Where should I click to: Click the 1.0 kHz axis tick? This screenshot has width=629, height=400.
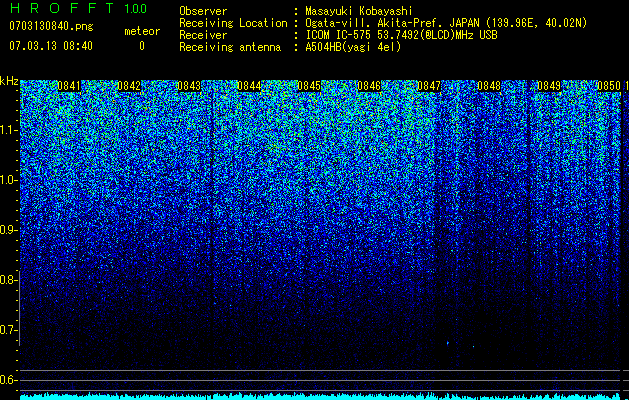pos(9,180)
